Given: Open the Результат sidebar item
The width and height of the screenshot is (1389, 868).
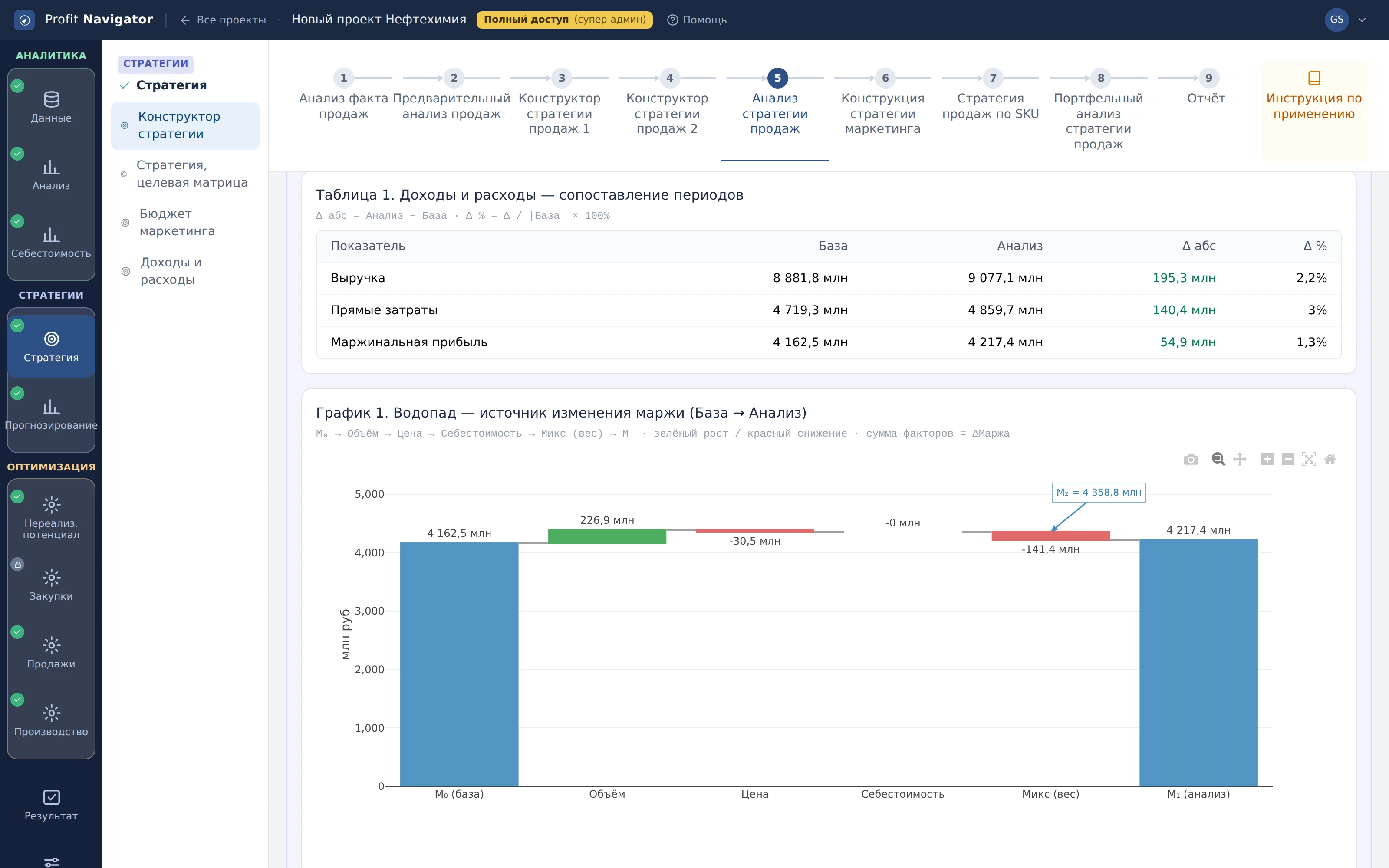Looking at the screenshot, I should [51, 806].
